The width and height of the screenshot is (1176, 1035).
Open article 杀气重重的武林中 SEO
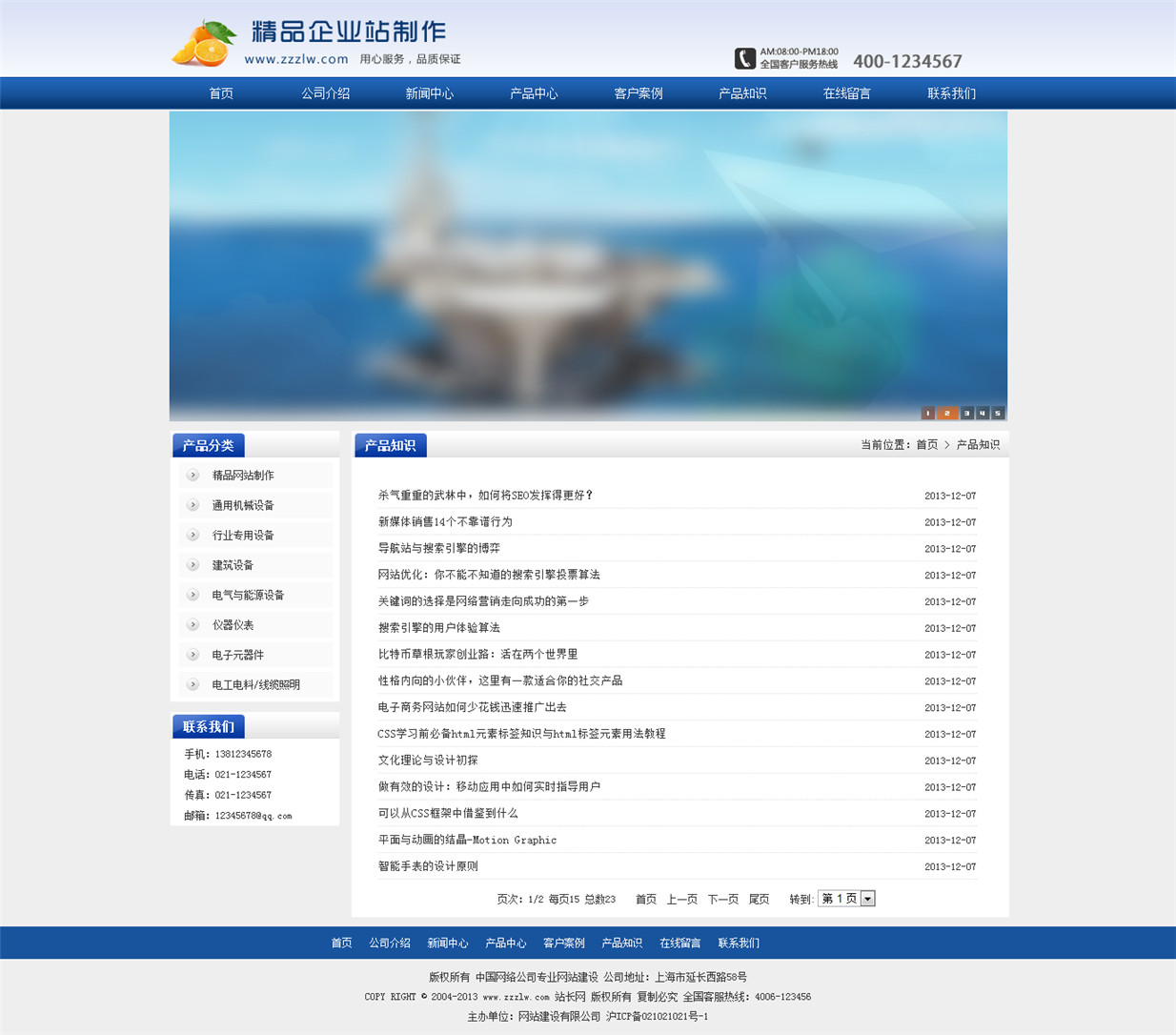(486, 496)
